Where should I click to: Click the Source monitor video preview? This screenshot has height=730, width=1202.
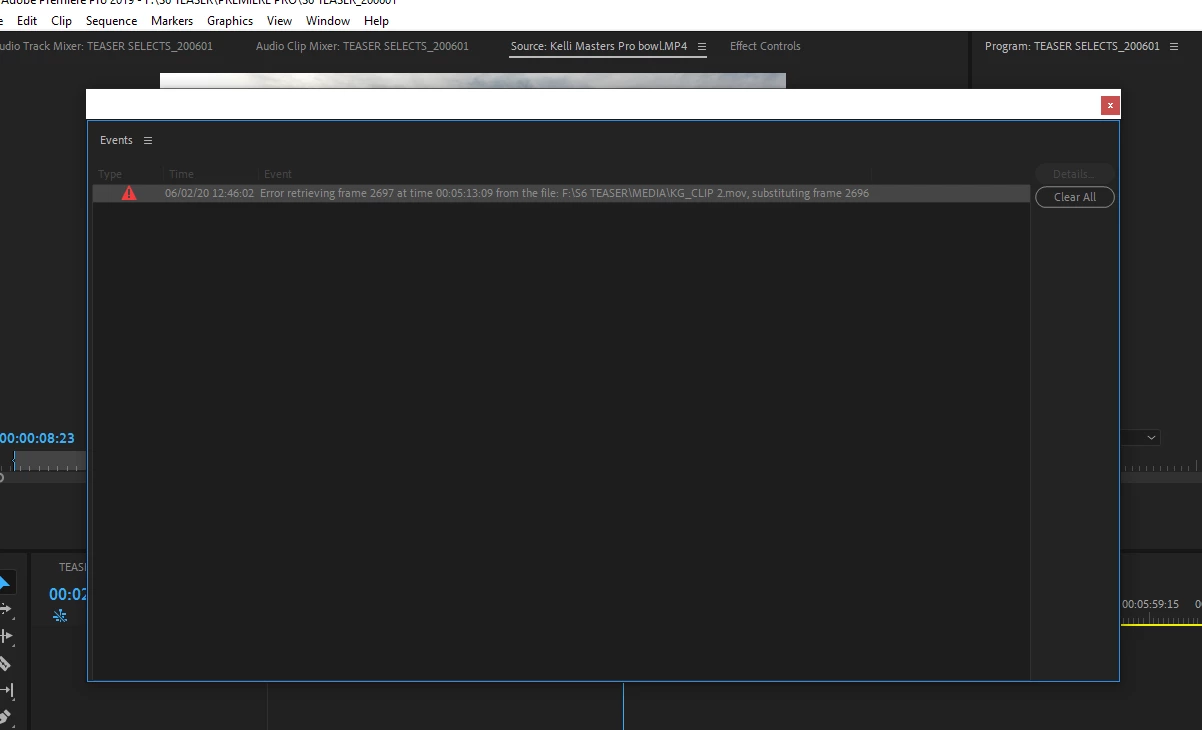[473, 81]
